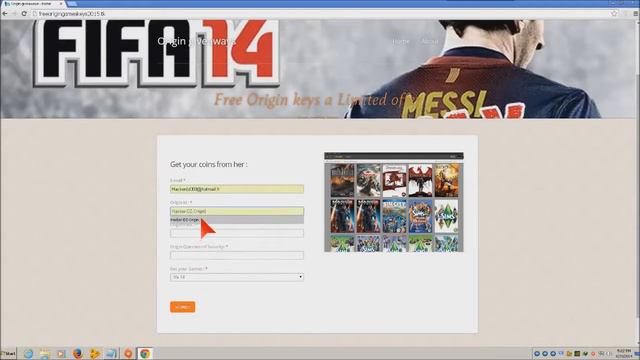
Task: Click the red round tray icon
Action: point(593,353)
